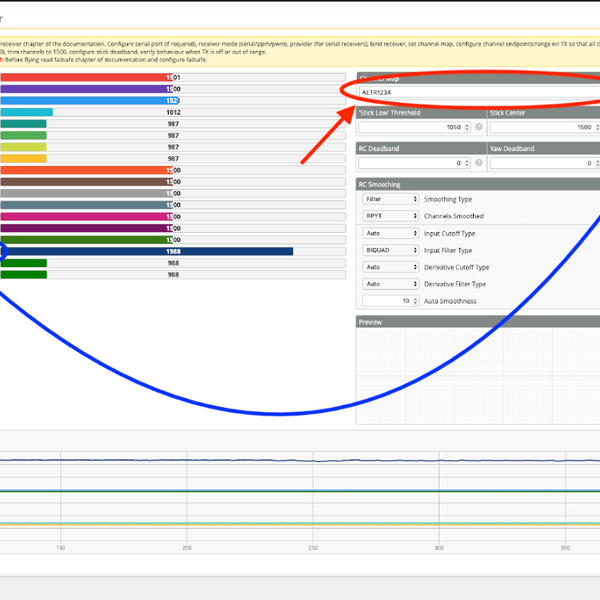The image size is (600, 600).
Task: Click help icon beside RC Deadband field
Action: click(479, 163)
